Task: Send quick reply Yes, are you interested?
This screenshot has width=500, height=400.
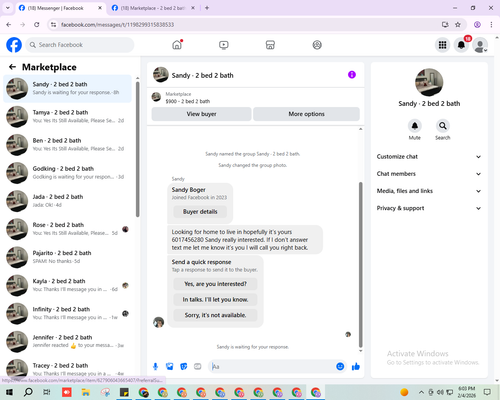Action: (x=215, y=284)
